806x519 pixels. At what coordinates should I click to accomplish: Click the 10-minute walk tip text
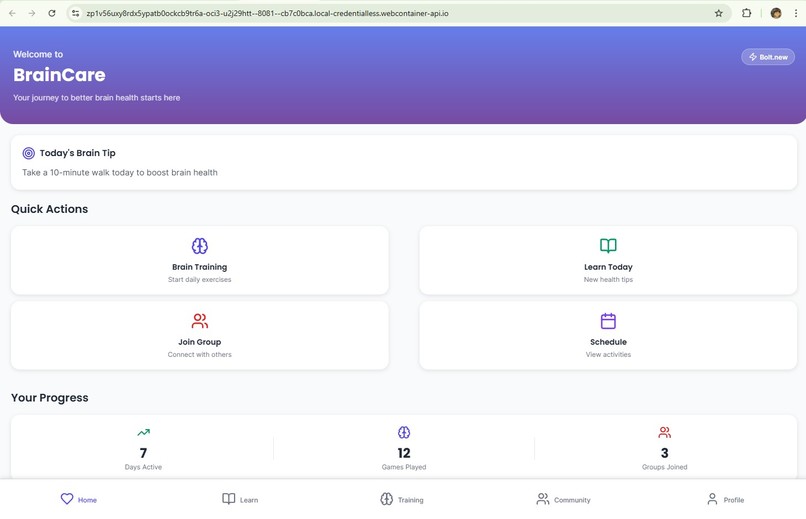120,173
